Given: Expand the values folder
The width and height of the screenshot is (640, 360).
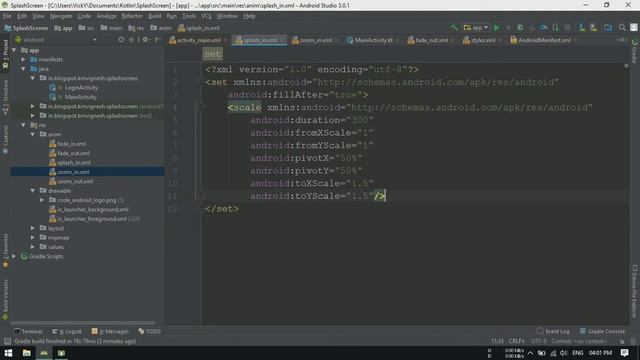Looking at the screenshot, I should point(33,247).
